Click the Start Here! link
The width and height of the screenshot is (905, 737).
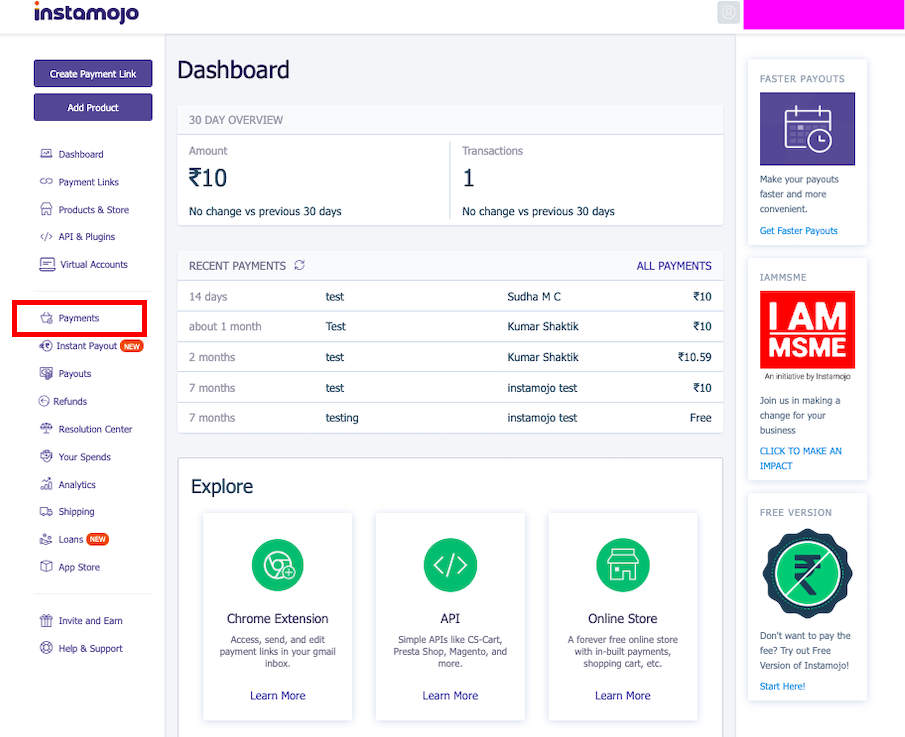click(782, 686)
